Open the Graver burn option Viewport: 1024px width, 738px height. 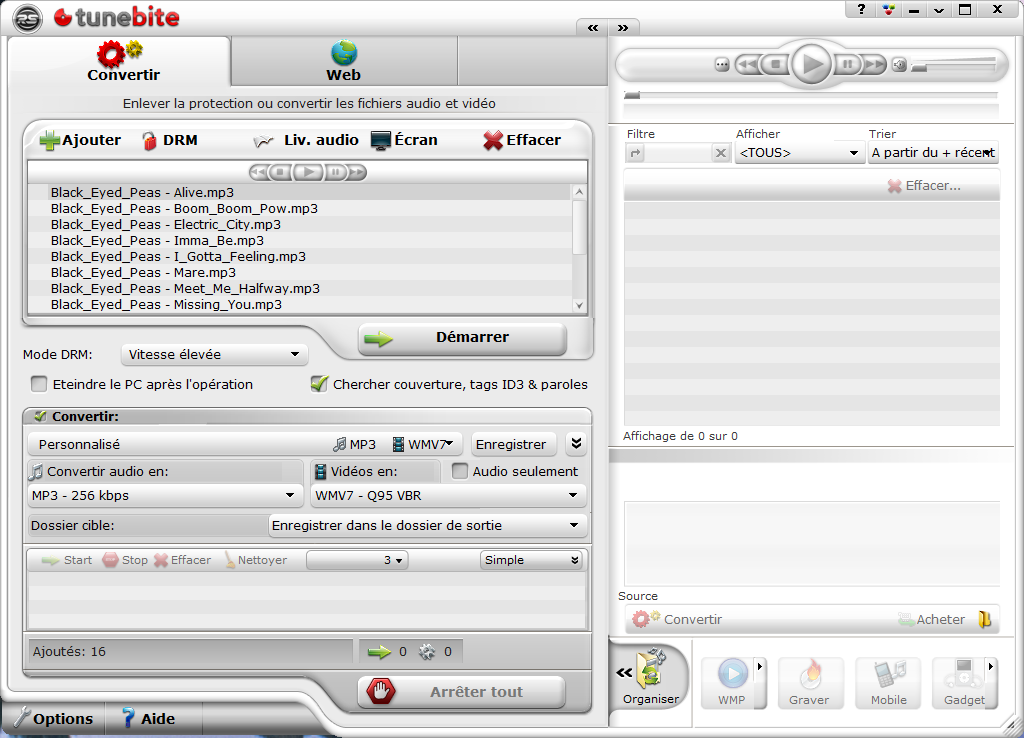tap(810, 682)
